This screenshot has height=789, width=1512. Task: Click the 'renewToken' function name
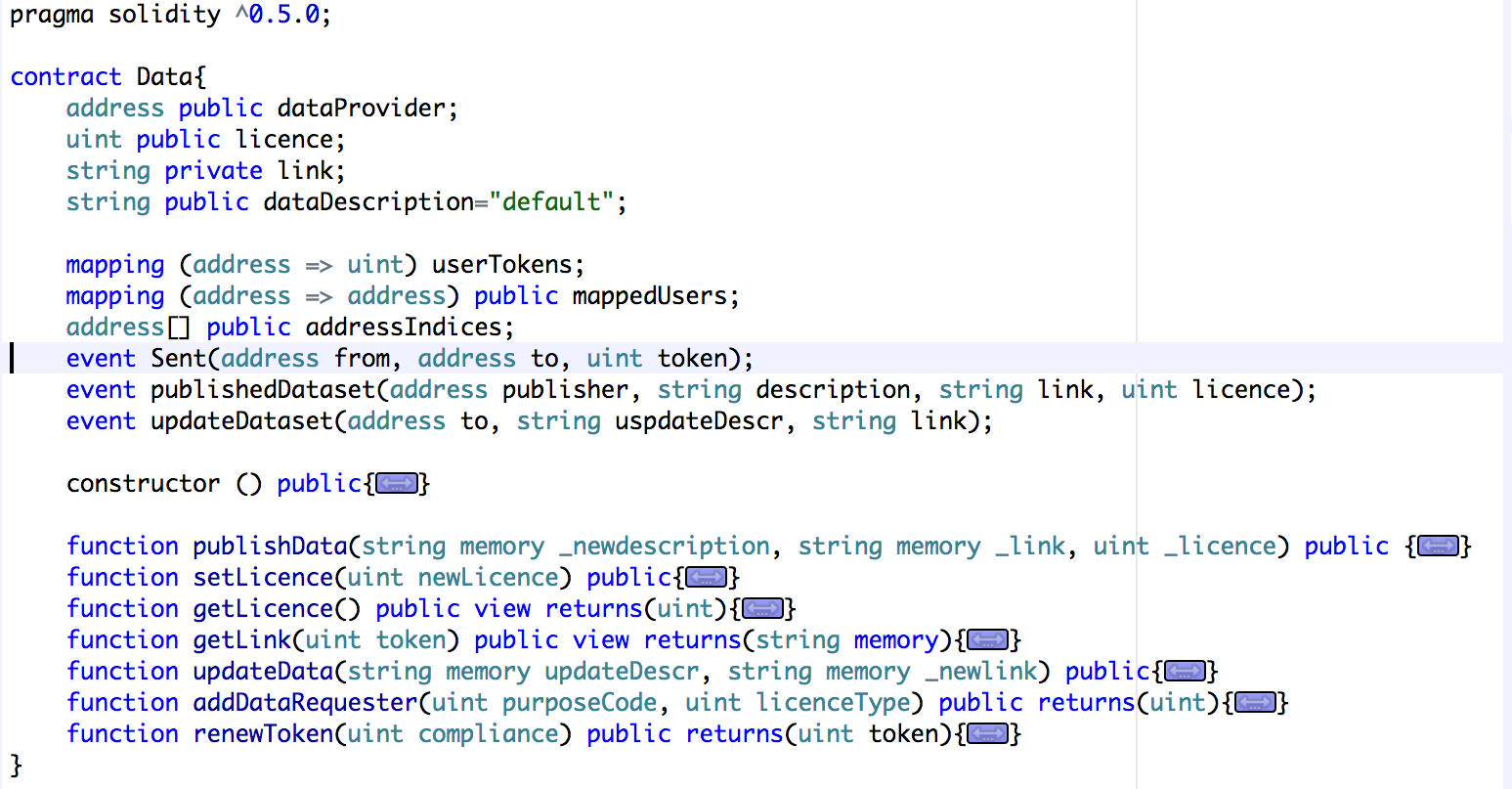tap(264, 734)
